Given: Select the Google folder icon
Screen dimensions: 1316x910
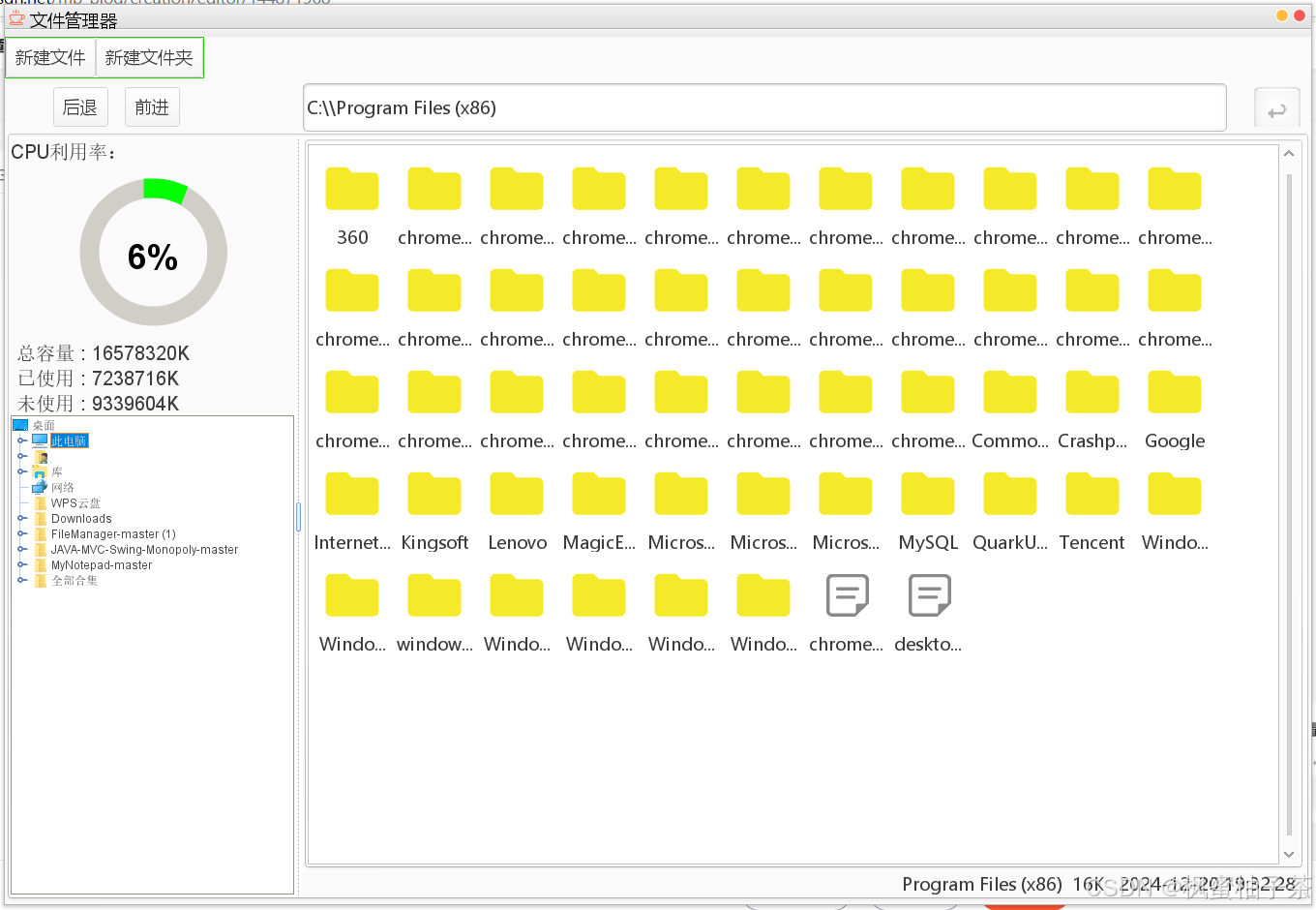Looking at the screenshot, I should tap(1175, 391).
